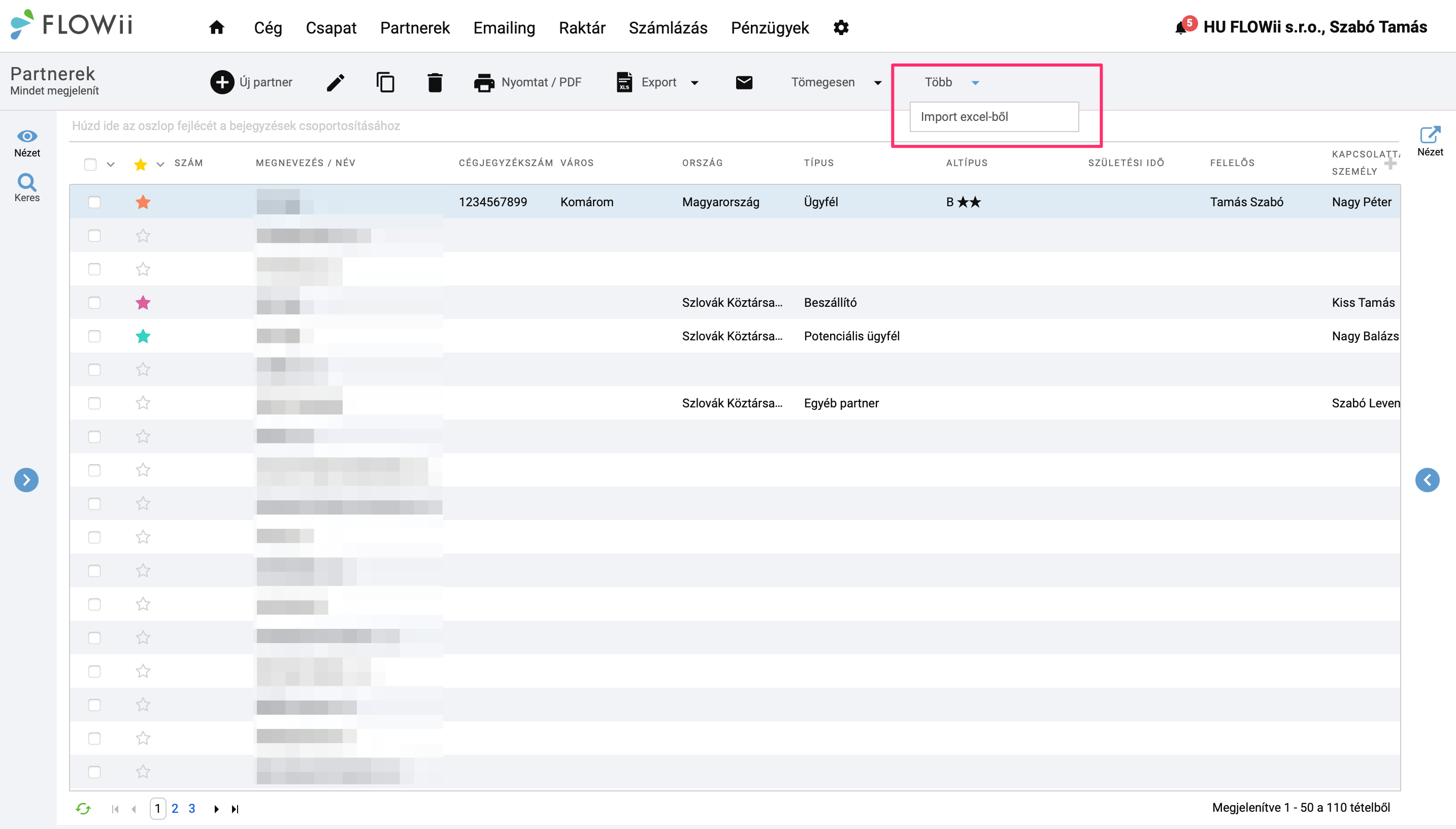Open user account HU FLOWii s.r.o., Szabó Tamás
This screenshot has height=829, width=1456.
coord(1315,27)
